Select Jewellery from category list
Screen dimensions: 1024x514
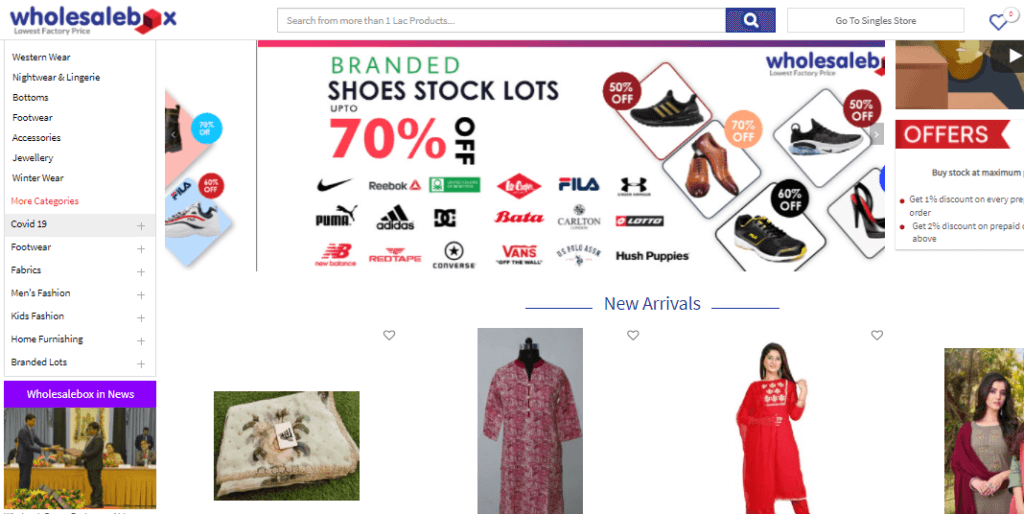click(x=33, y=158)
